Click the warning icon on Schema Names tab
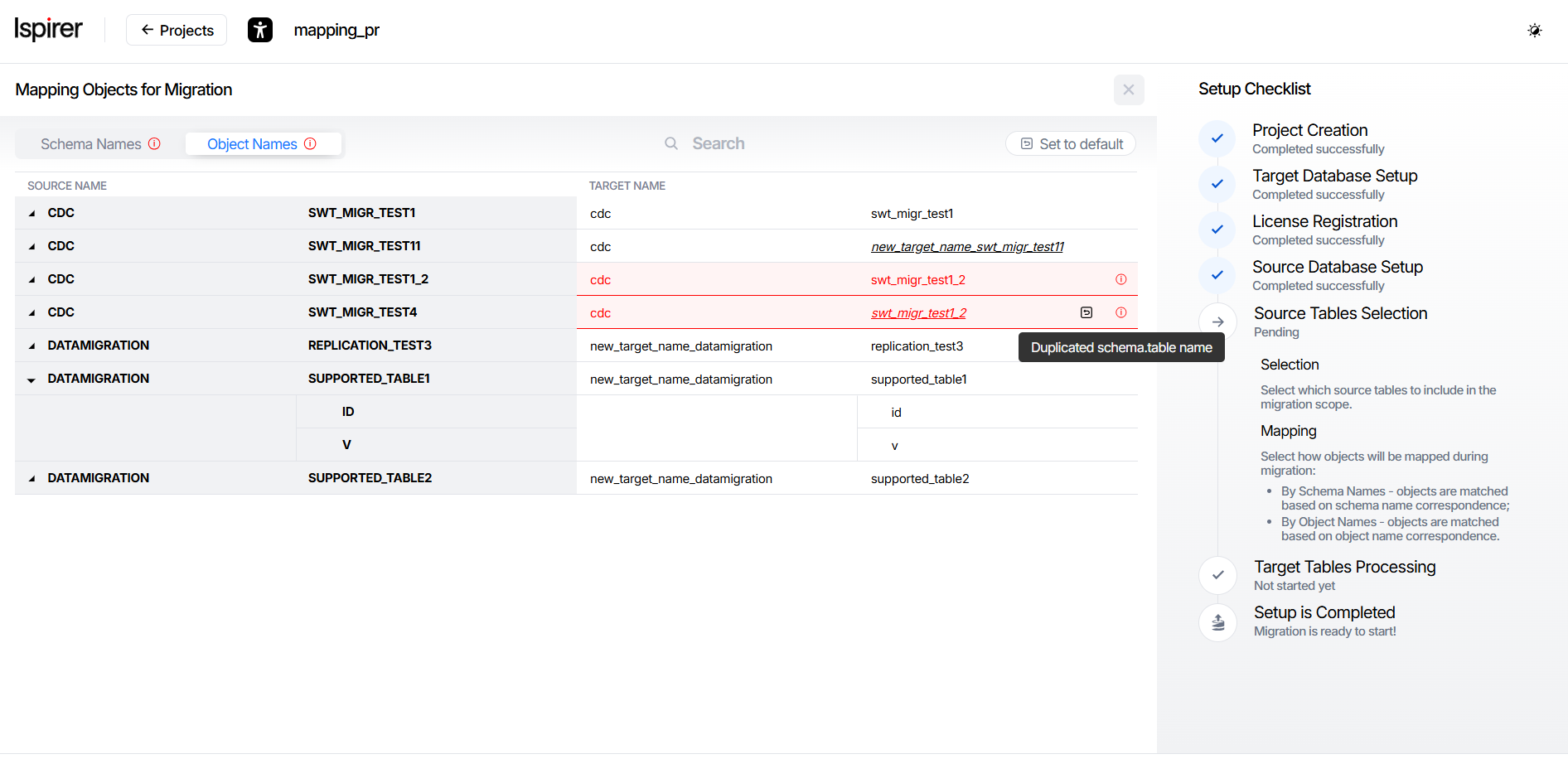The width and height of the screenshot is (1568, 759). [154, 143]
